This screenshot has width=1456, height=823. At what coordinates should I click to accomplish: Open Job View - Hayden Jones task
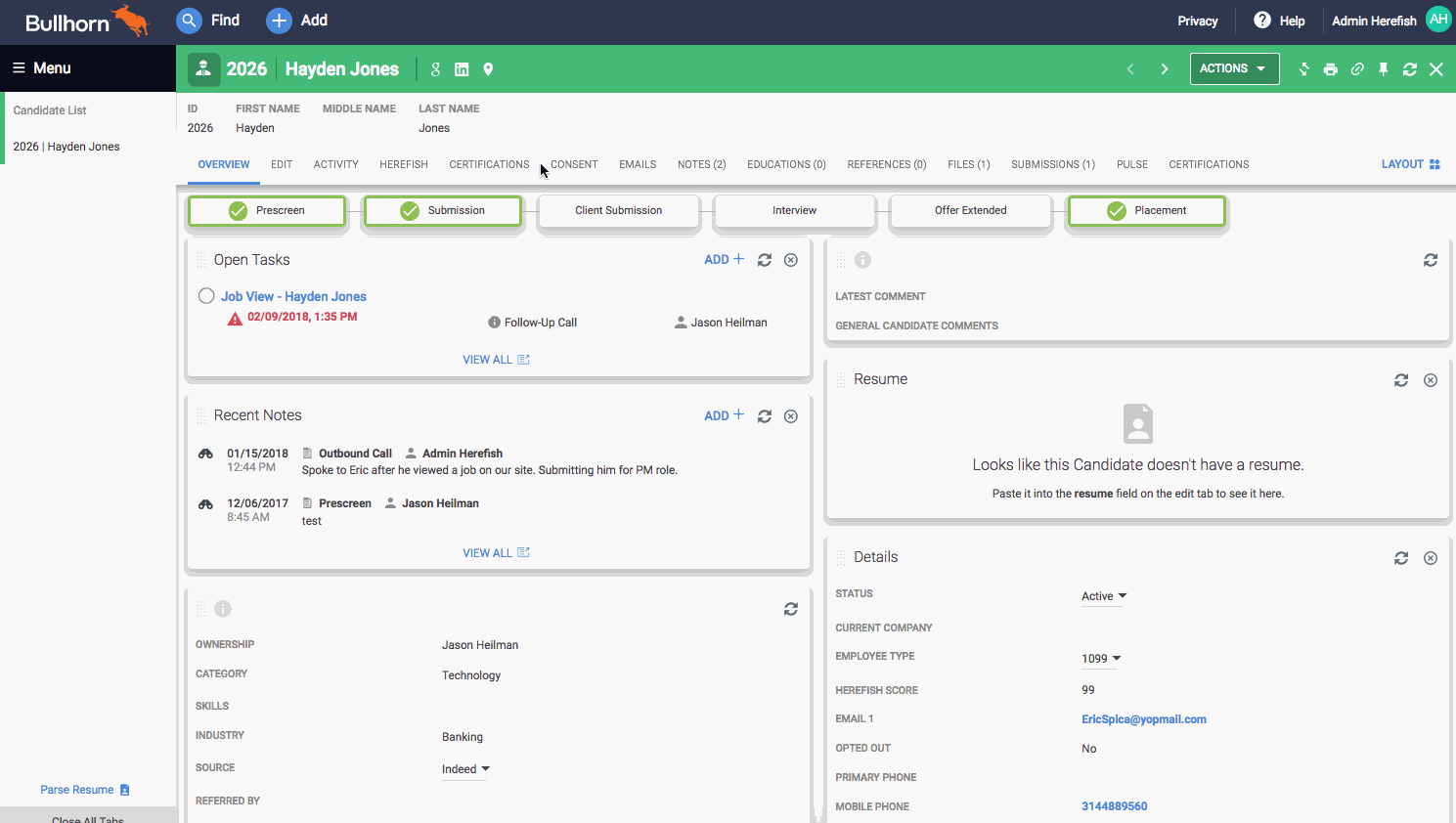(x=293, y=296)
